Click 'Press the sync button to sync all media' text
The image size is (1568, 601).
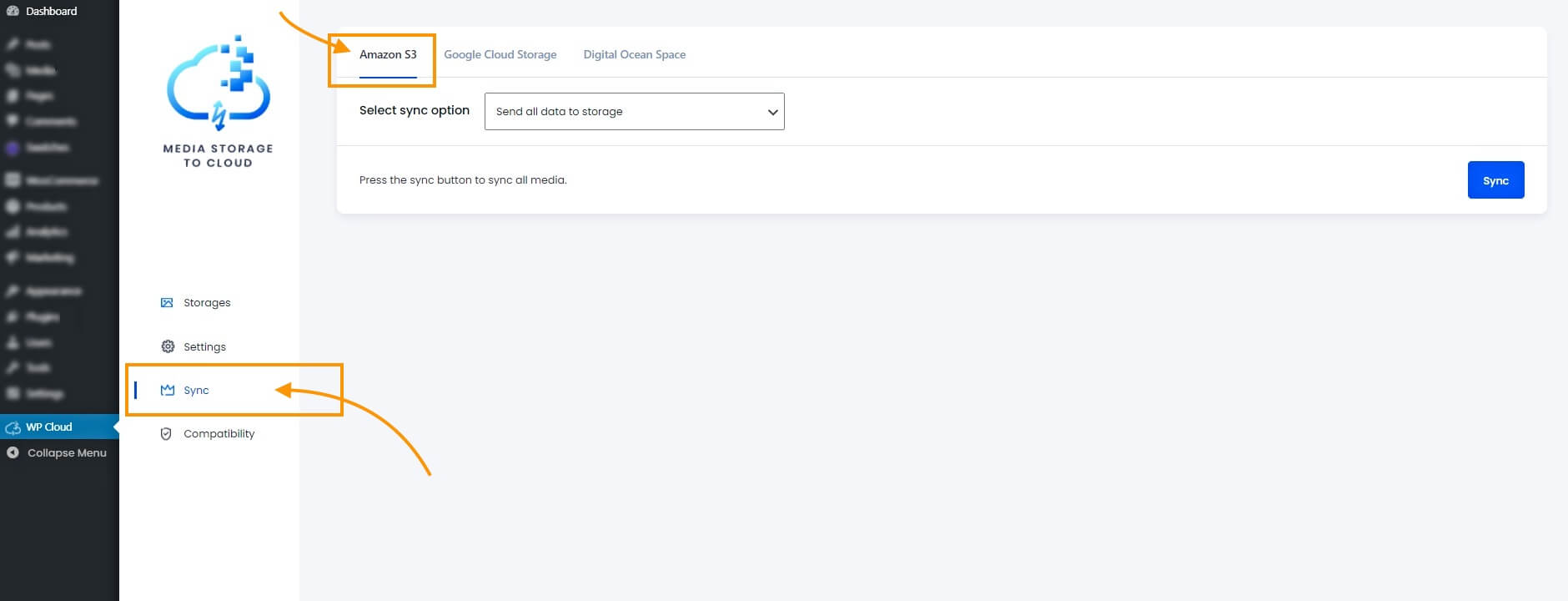coord(463,180)
